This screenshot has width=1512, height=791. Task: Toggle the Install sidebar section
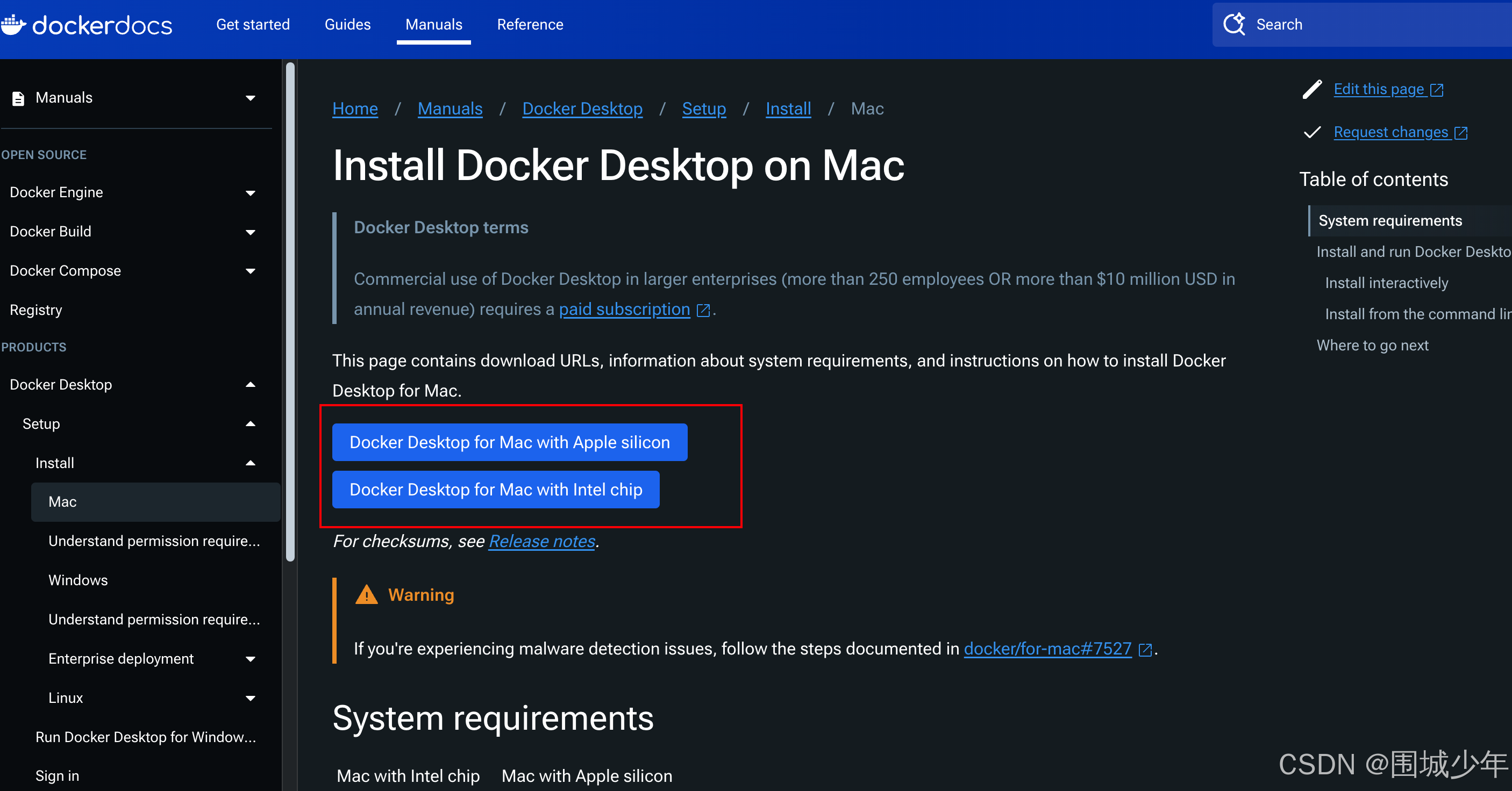251,462
